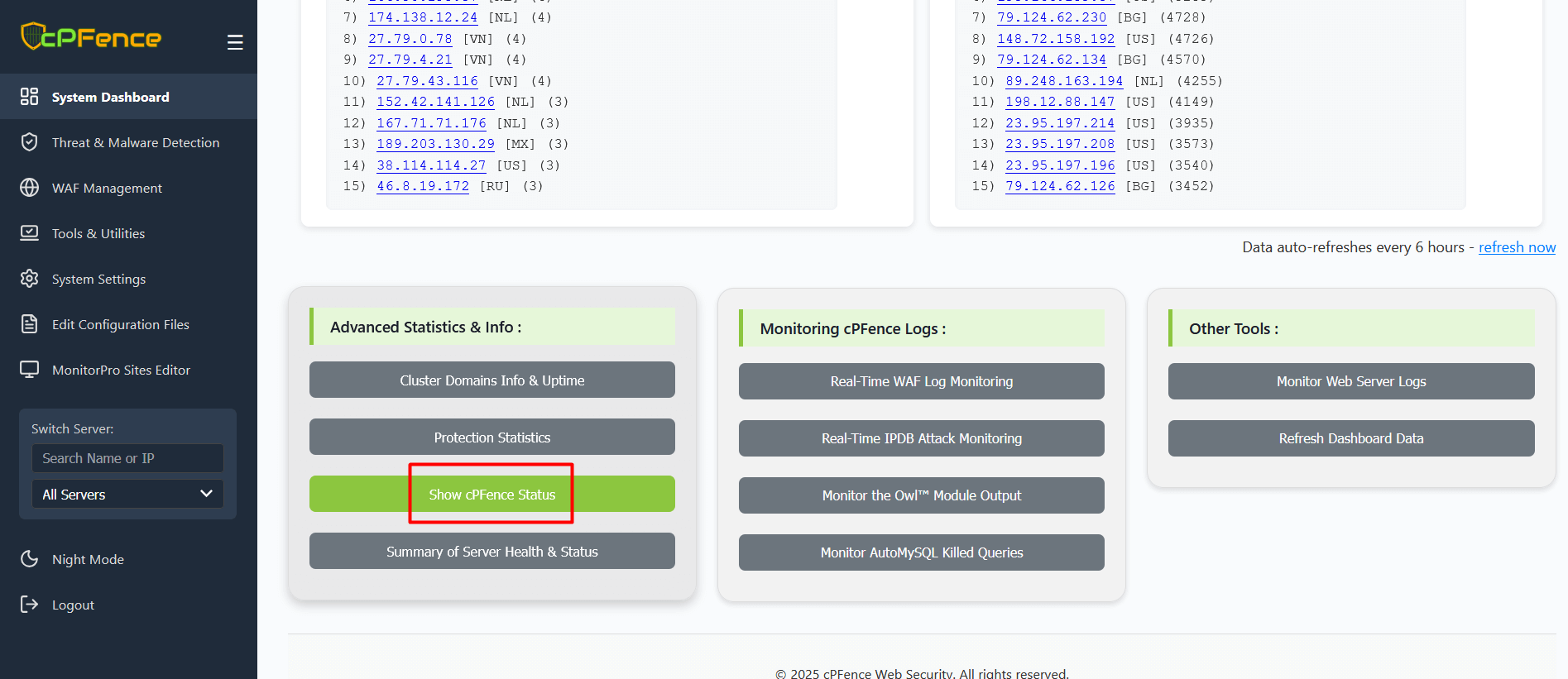Open Real-Time WAF Log Monitoring

tap(921, 381)
